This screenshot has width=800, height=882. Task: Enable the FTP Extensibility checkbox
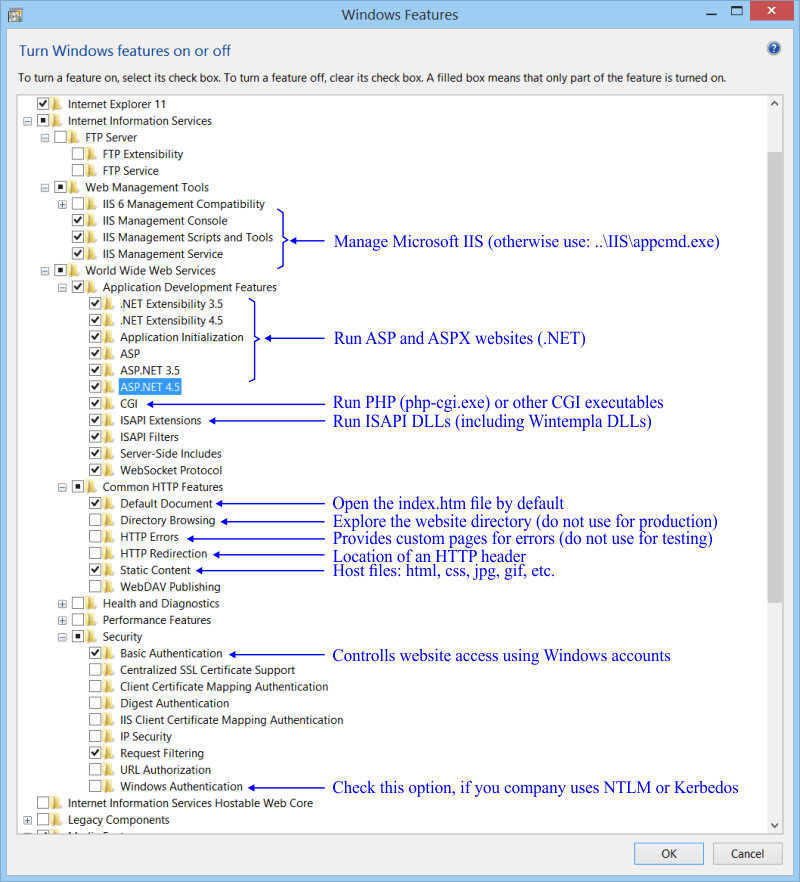[x=78, y=154]
